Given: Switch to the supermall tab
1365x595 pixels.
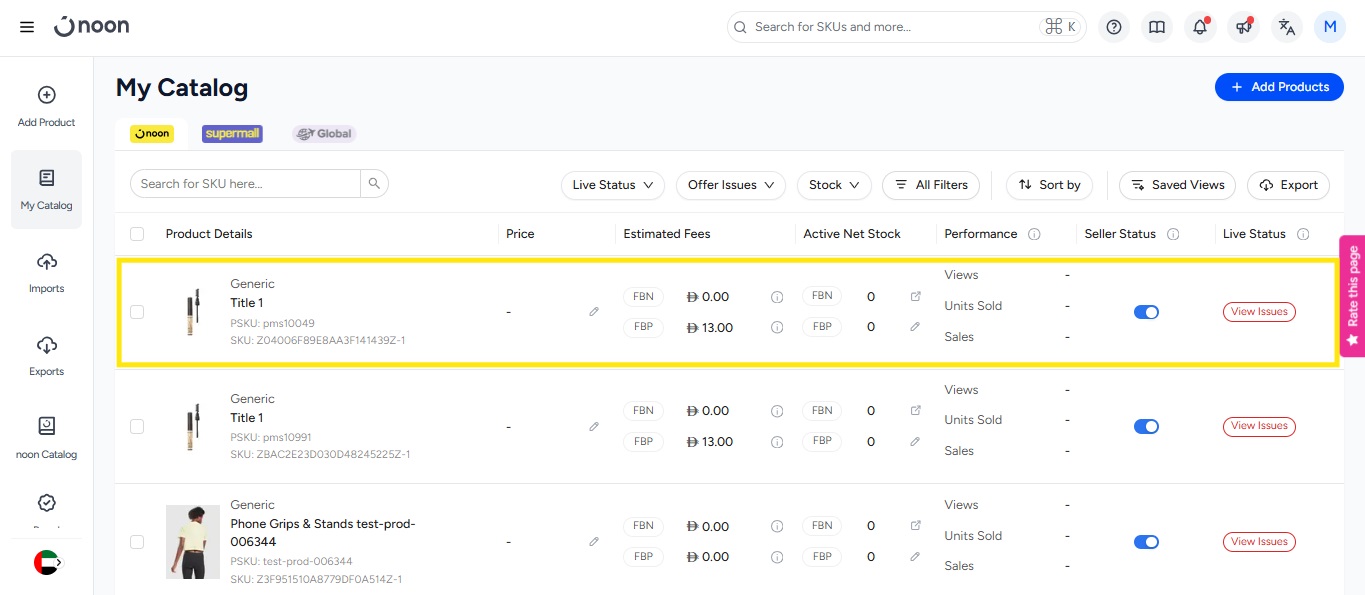Looking at the screenshot, I should point(232,134).
